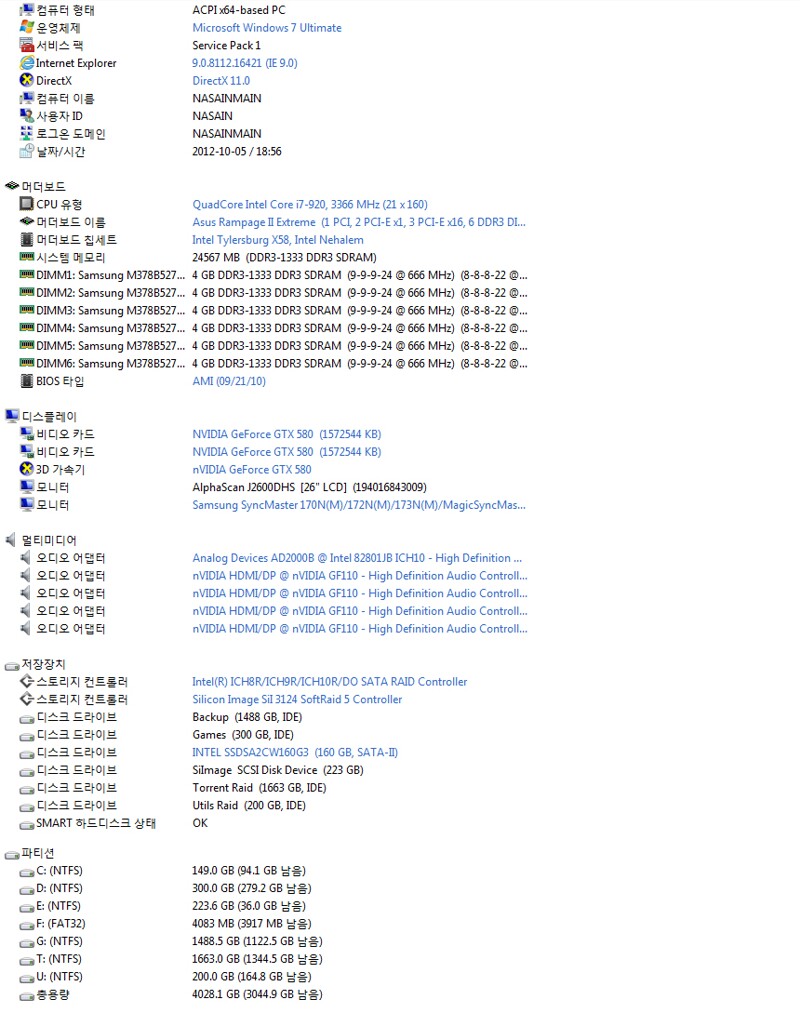Select the DIMM1 memory module icon
800x1013 pixels.
(x=26, y=275)
